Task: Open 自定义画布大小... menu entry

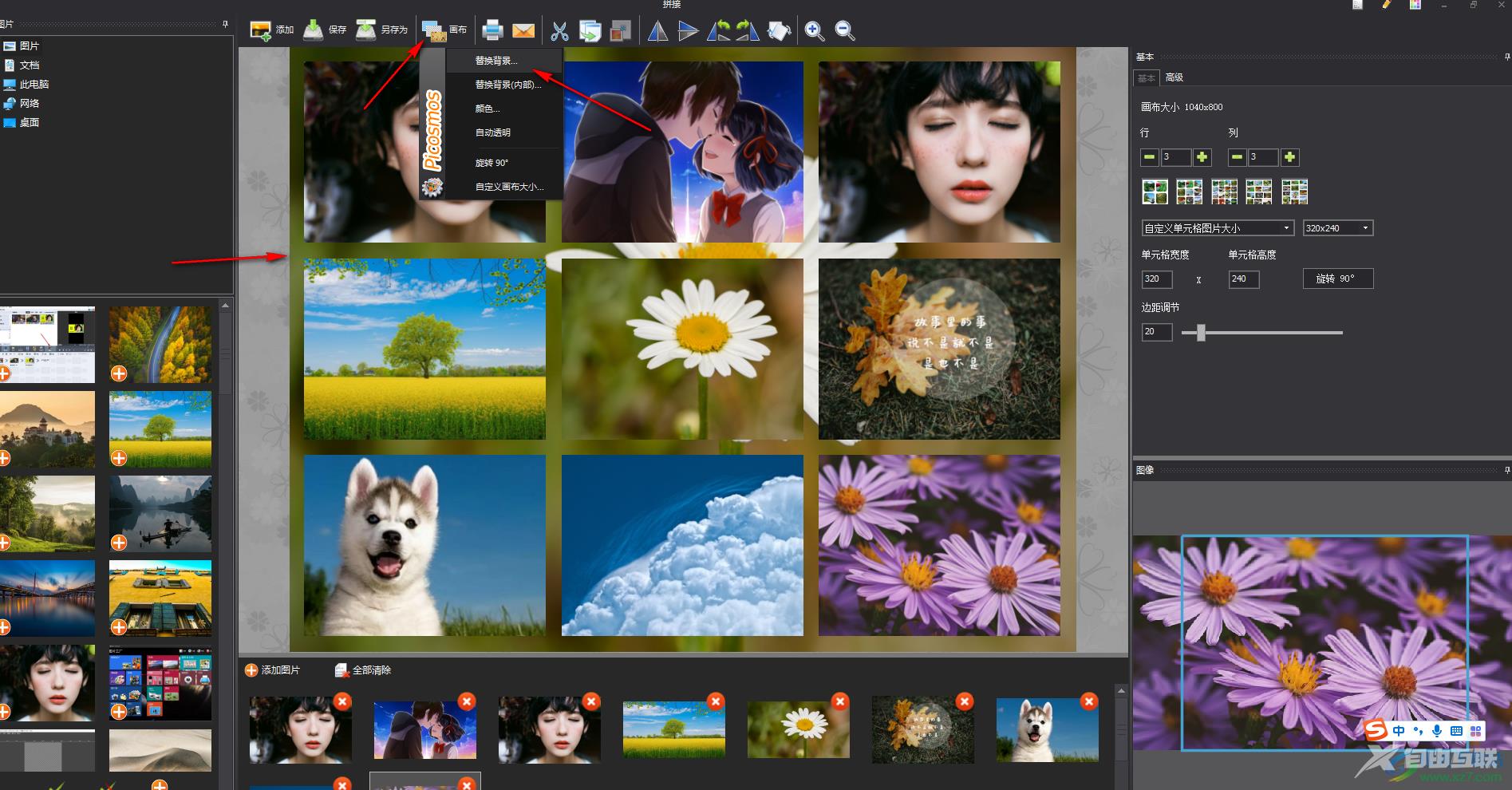Action: click(504, 187)
